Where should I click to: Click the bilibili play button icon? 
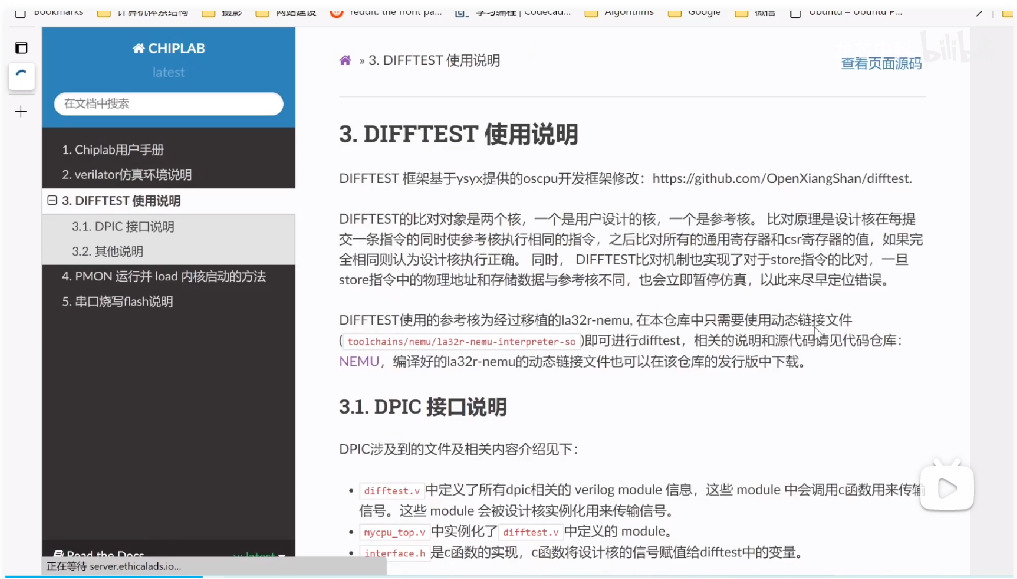pos(948,487)
